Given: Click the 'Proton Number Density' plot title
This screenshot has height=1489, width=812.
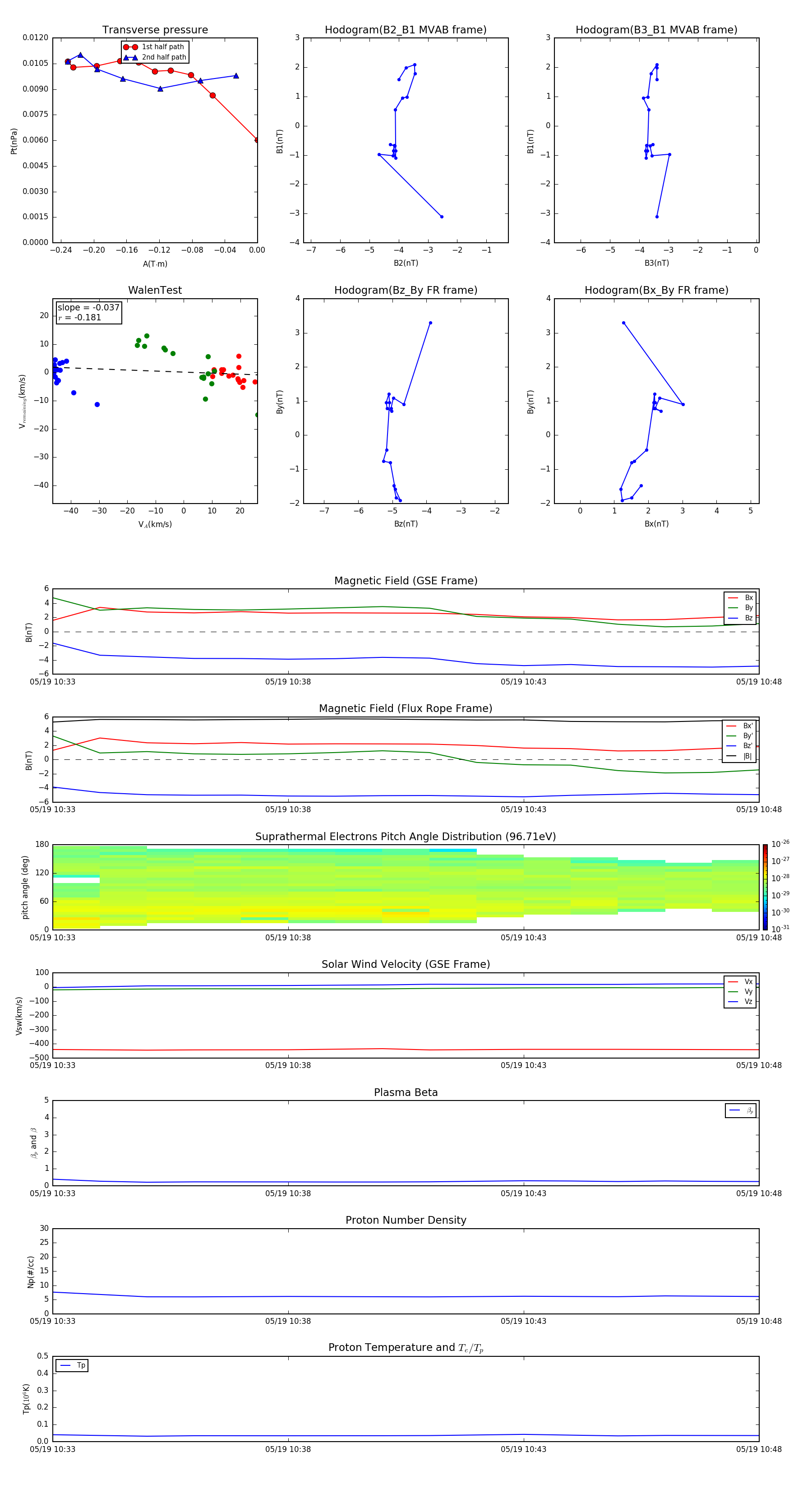Looking at the screenshot, I should click(x=406, y=1220).
